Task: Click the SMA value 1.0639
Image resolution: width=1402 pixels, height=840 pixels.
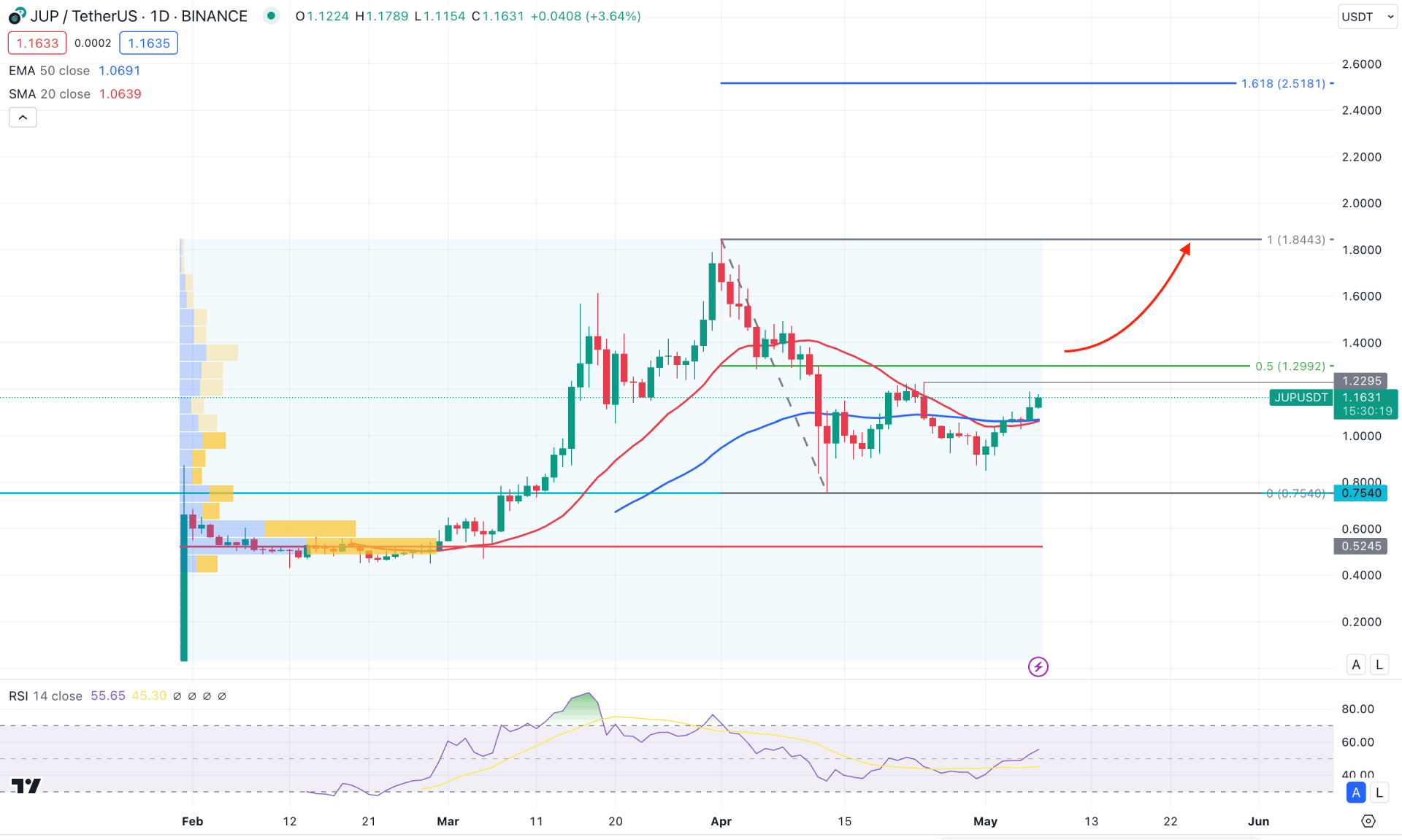Action: 120,94
